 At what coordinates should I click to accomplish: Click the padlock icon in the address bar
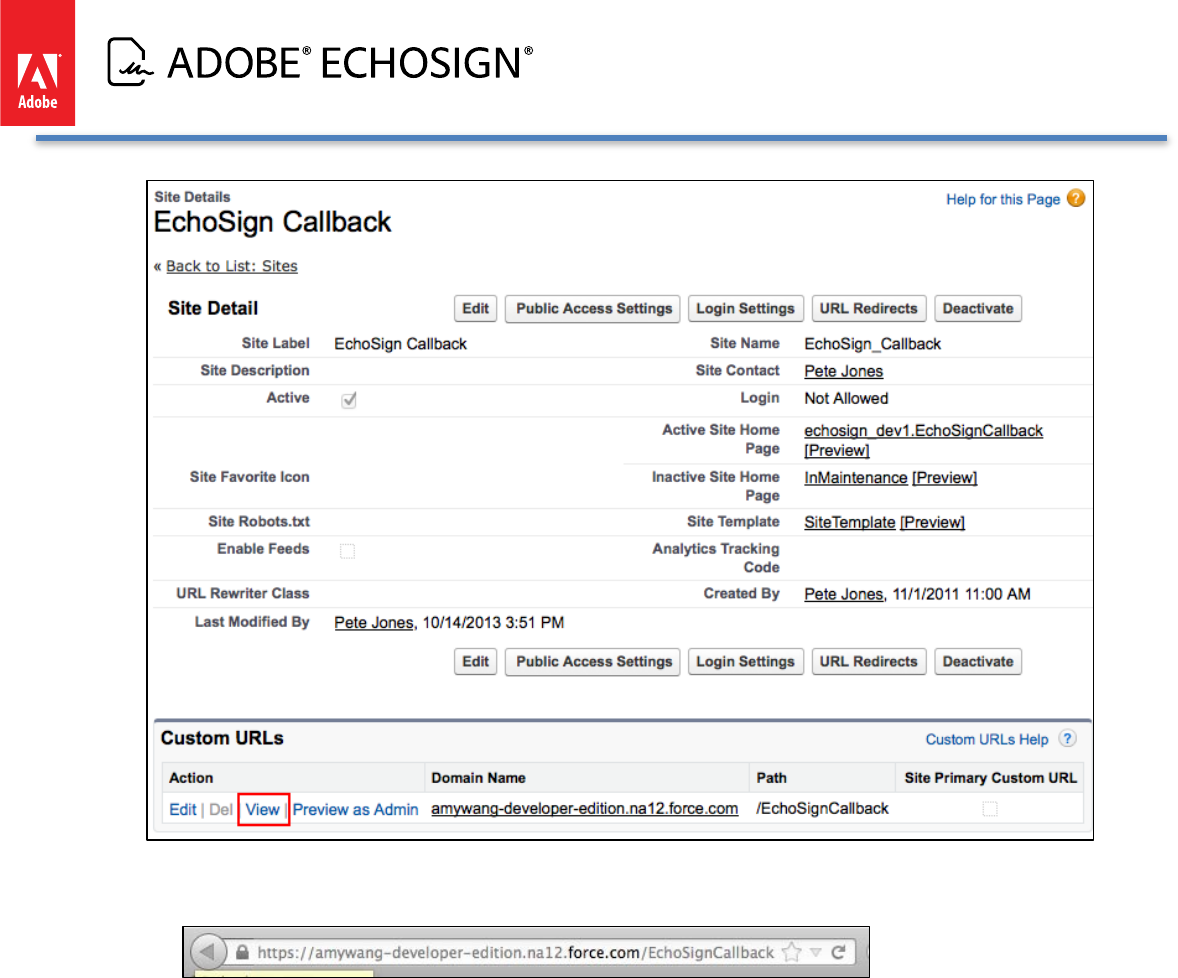[242, 952]
